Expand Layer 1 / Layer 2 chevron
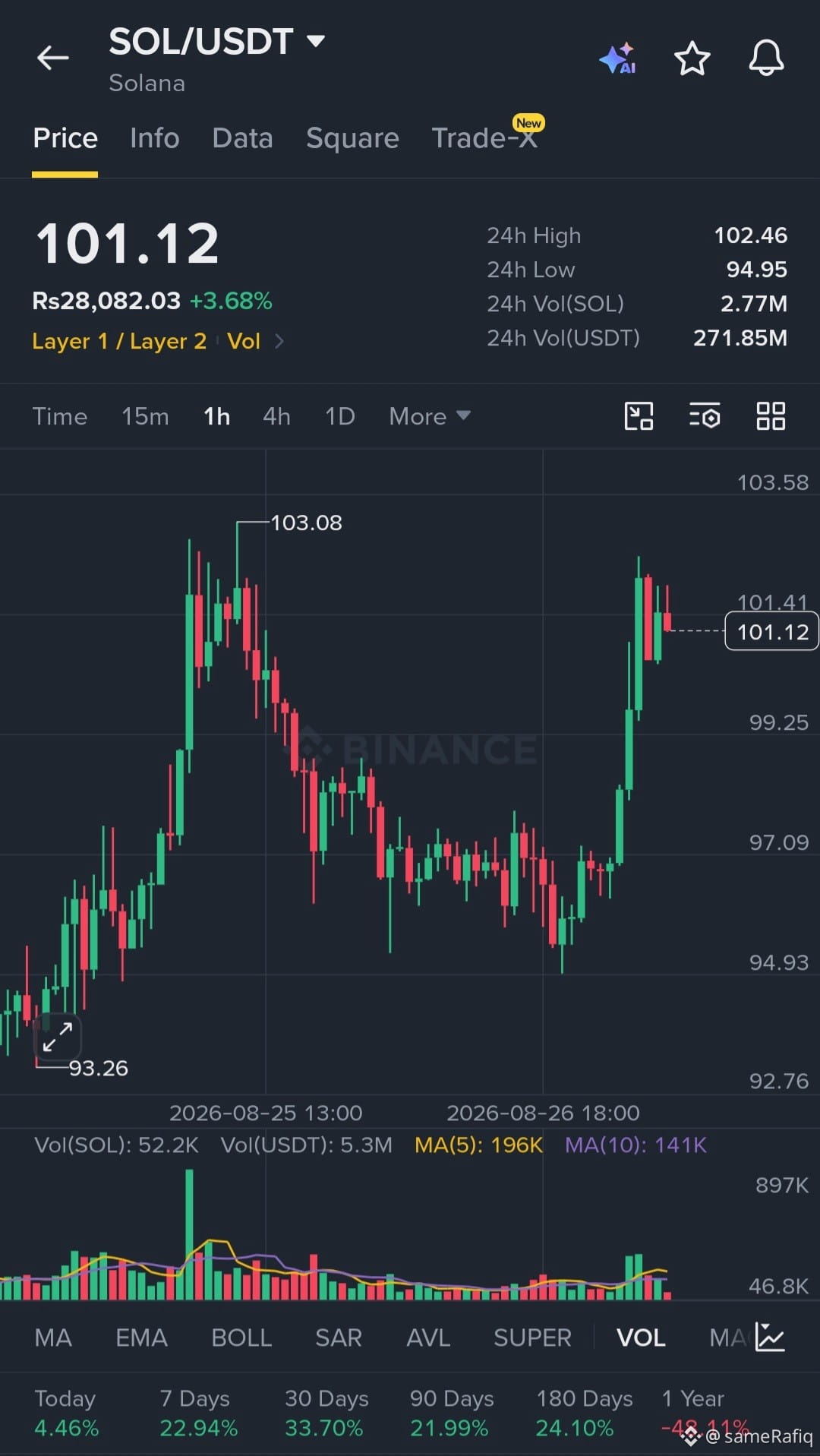This screenshot has height=1456, width=820. [x=279, y=341]
